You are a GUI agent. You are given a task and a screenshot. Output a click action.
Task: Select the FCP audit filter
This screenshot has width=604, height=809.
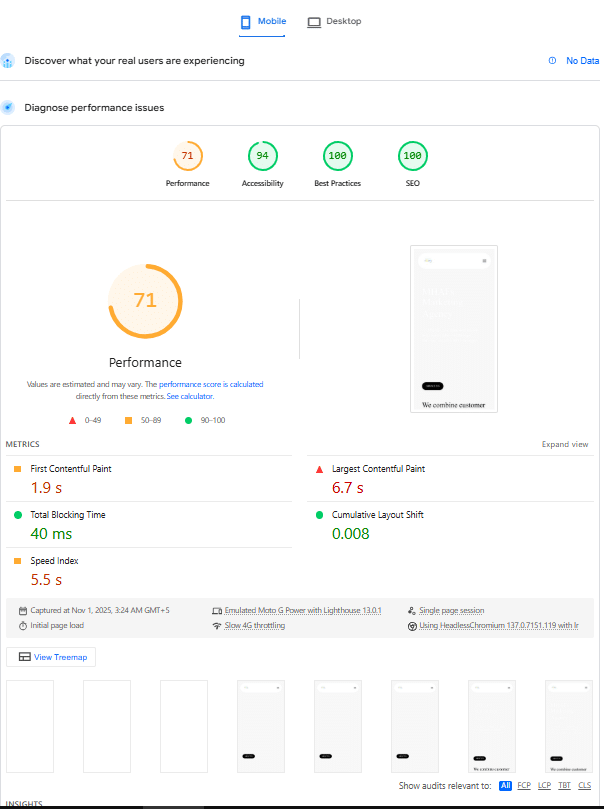[x=524, y=786]
